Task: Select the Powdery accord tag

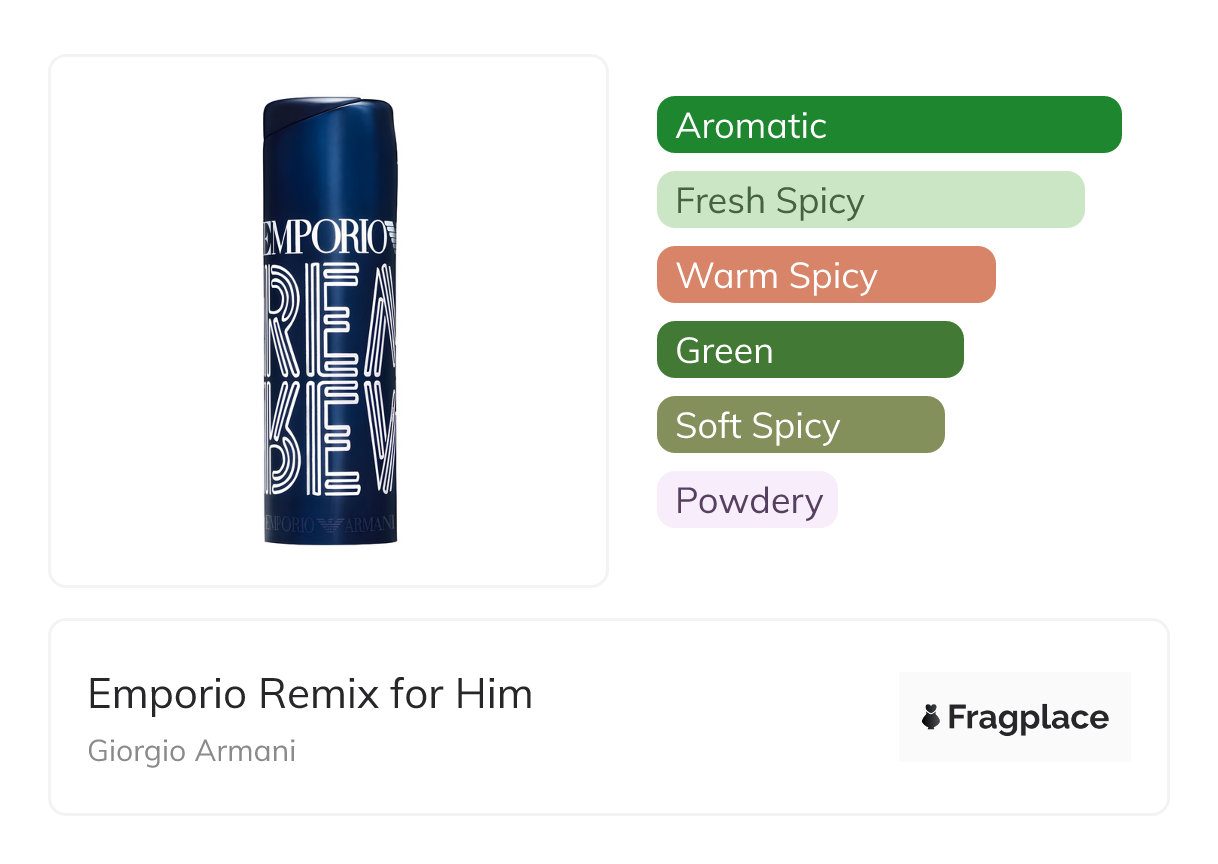Action: (747, 500)
